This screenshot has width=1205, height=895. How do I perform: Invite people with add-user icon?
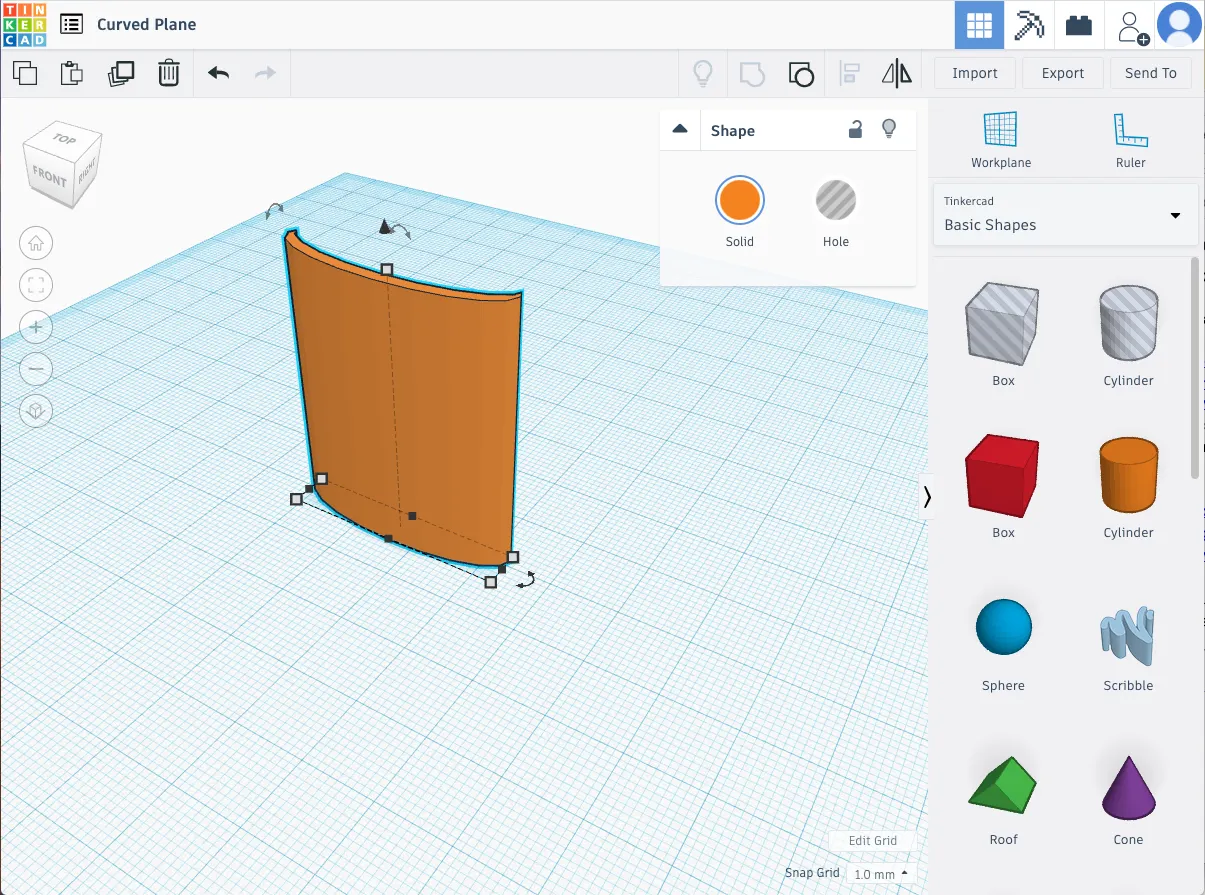click(x=1132, y=25)
